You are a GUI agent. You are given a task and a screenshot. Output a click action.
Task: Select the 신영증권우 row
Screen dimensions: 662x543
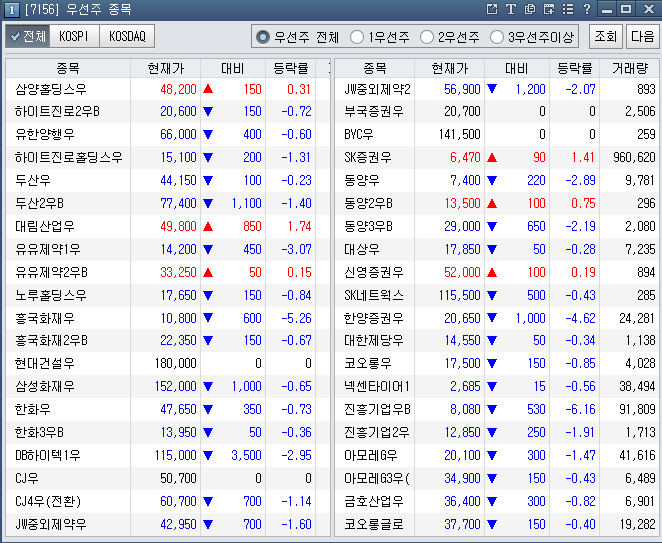497,272
